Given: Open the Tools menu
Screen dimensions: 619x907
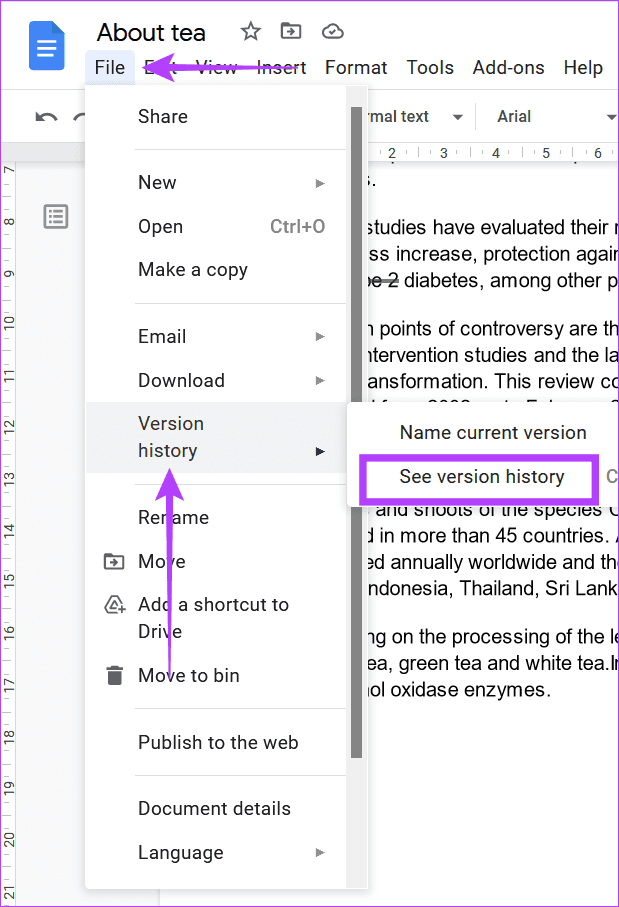Looking at the screenshot, I should pyautogui.click(x=430, y=68).
